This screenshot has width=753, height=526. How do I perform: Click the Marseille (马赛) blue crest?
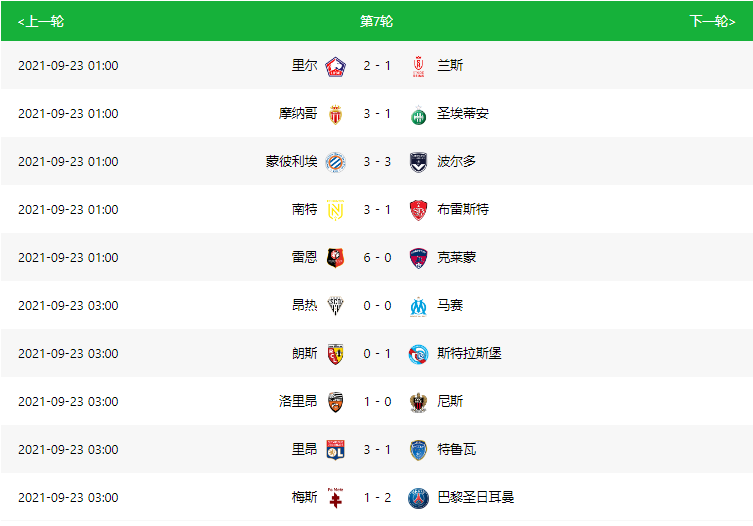418,306
